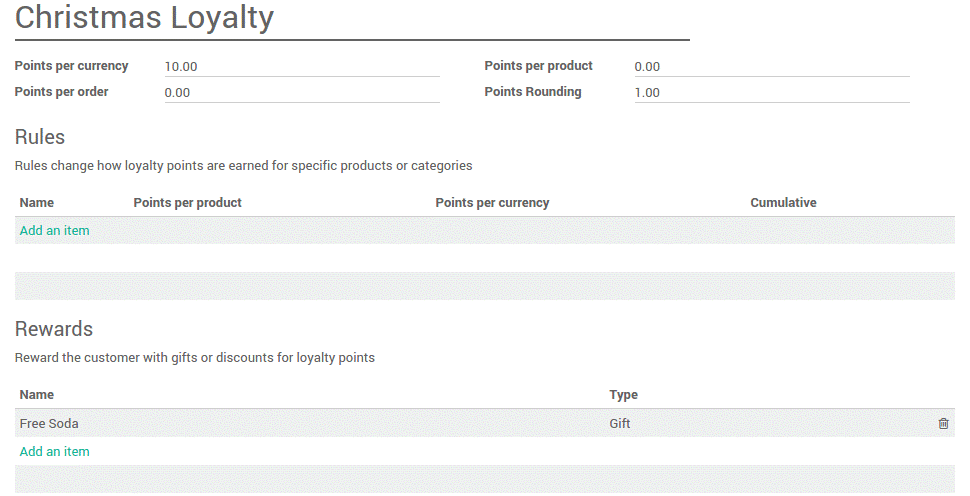Focus the Points per order input field
Viewport: 970px width, 496px height.
tap(301, 93)
